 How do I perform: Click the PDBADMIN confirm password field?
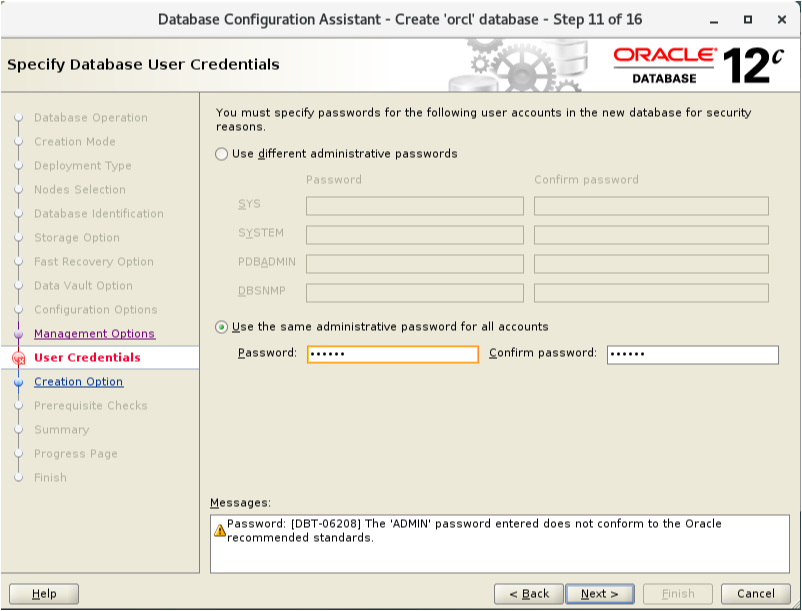(x=651, y=264)
